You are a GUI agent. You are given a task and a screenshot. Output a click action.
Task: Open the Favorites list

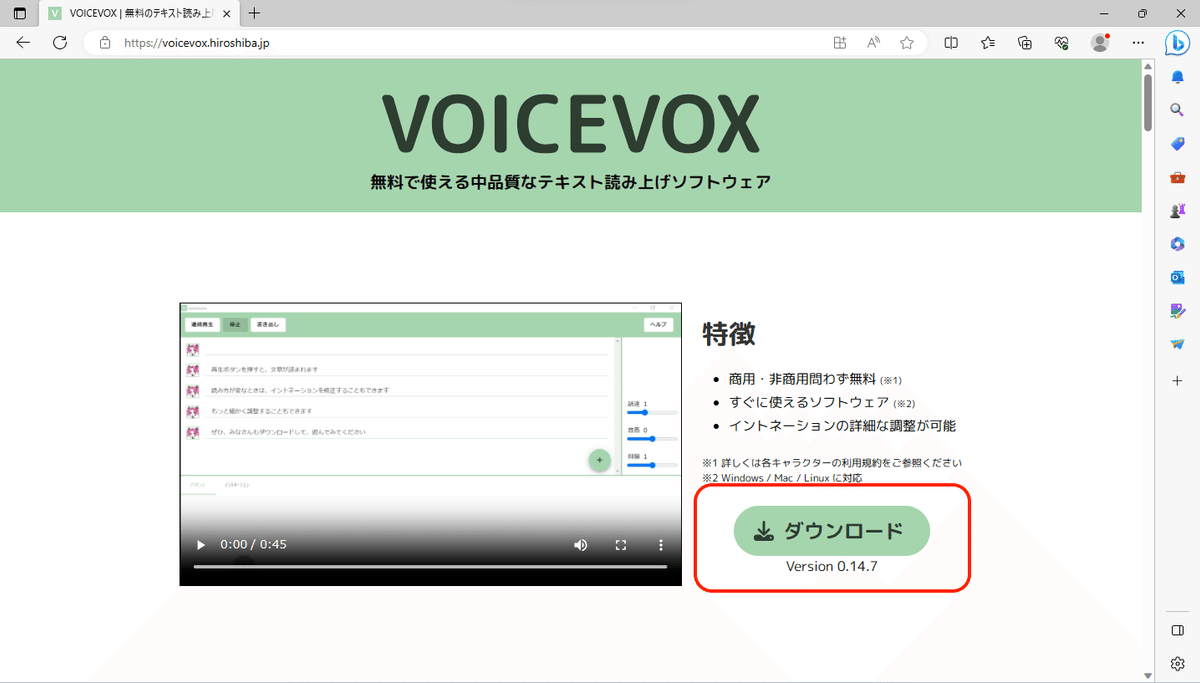988,43
